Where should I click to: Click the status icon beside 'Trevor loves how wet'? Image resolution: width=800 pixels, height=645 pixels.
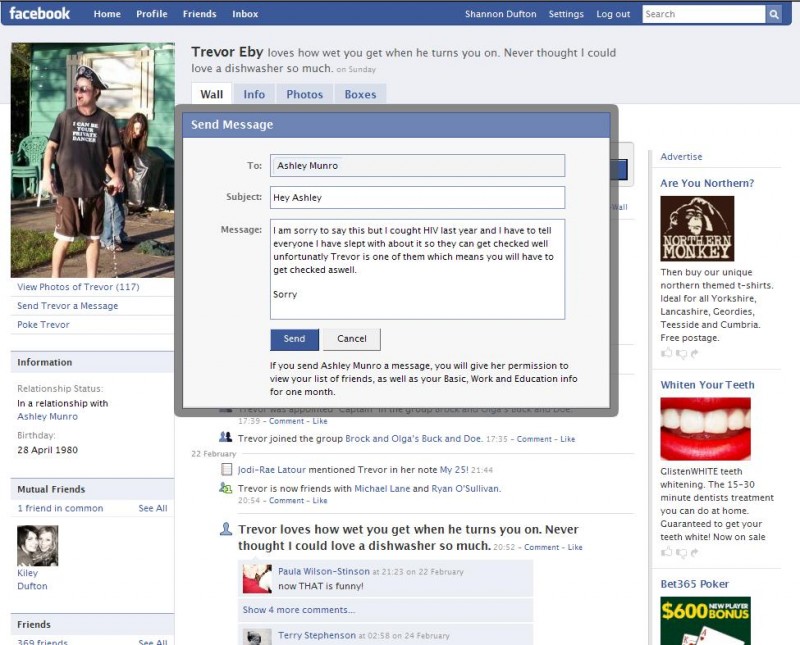pyautogui.click(x=226, y=529)
